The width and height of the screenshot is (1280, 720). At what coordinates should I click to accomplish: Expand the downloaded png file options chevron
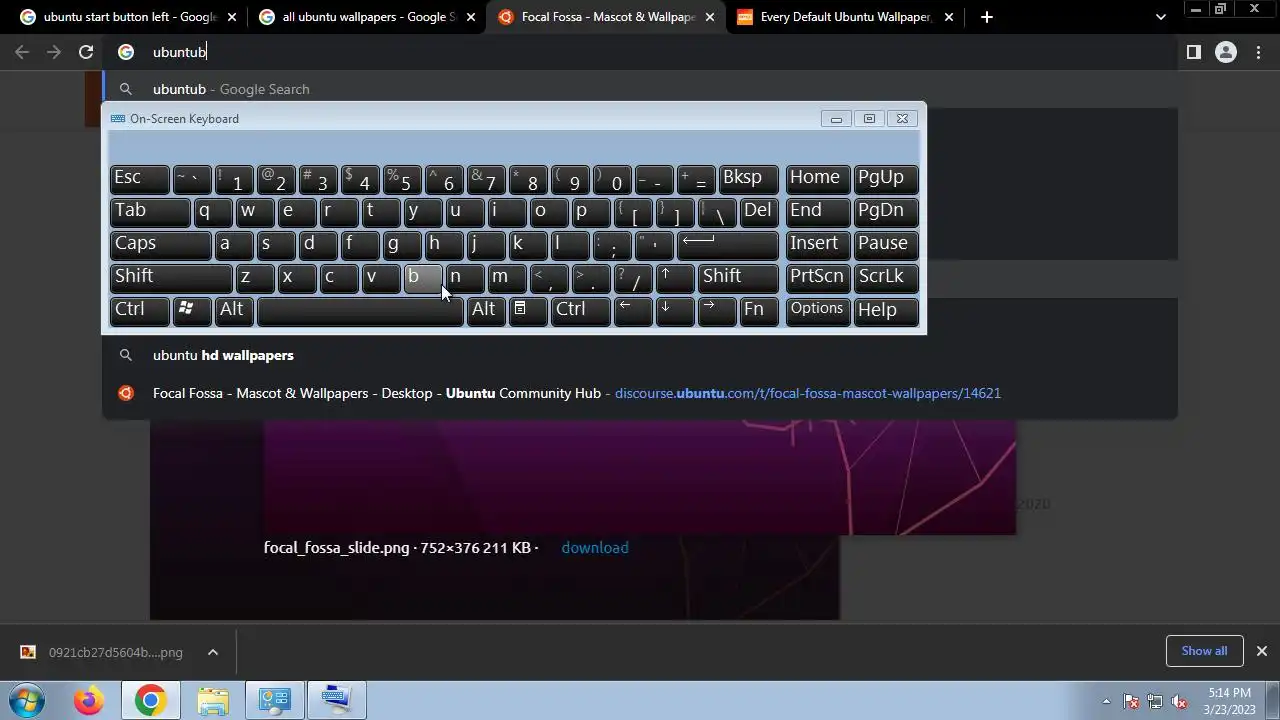[213, 652]
